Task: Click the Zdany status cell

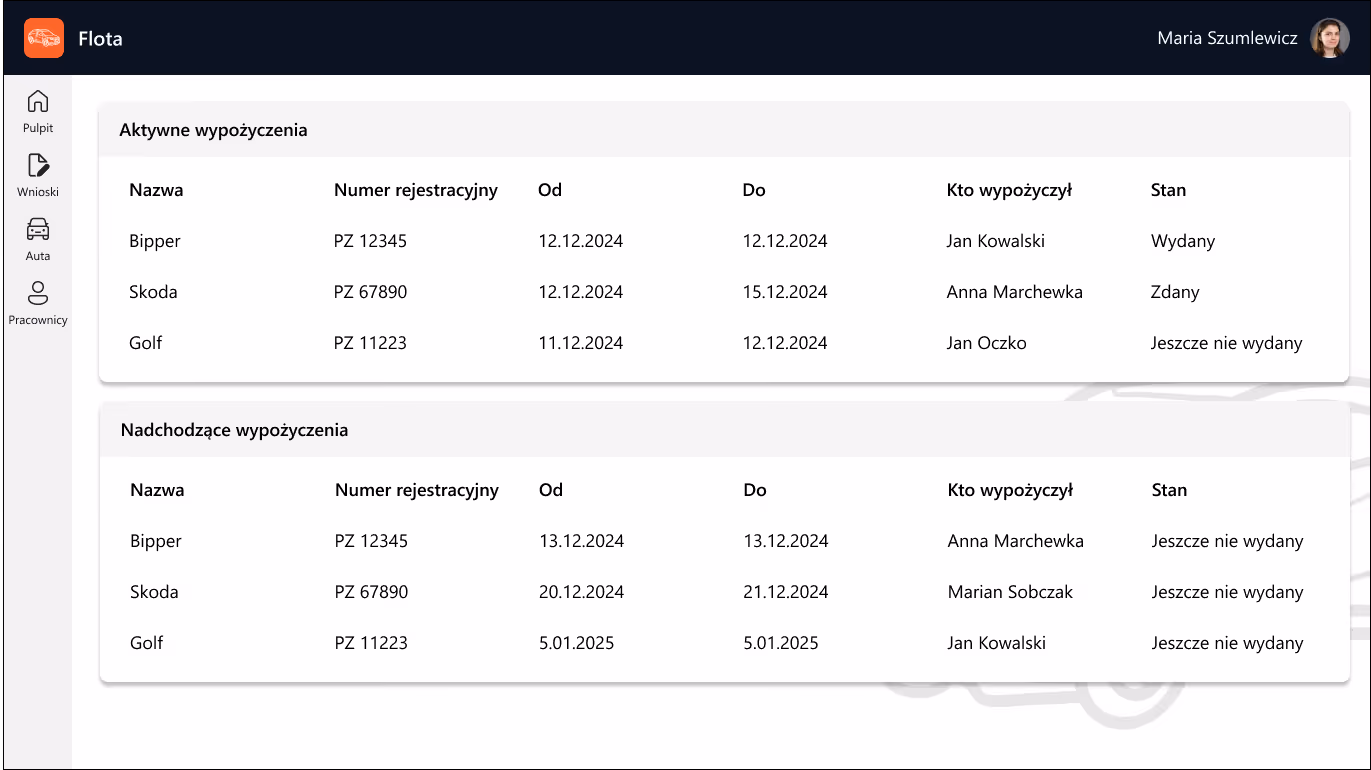Action: point(1175,292)
